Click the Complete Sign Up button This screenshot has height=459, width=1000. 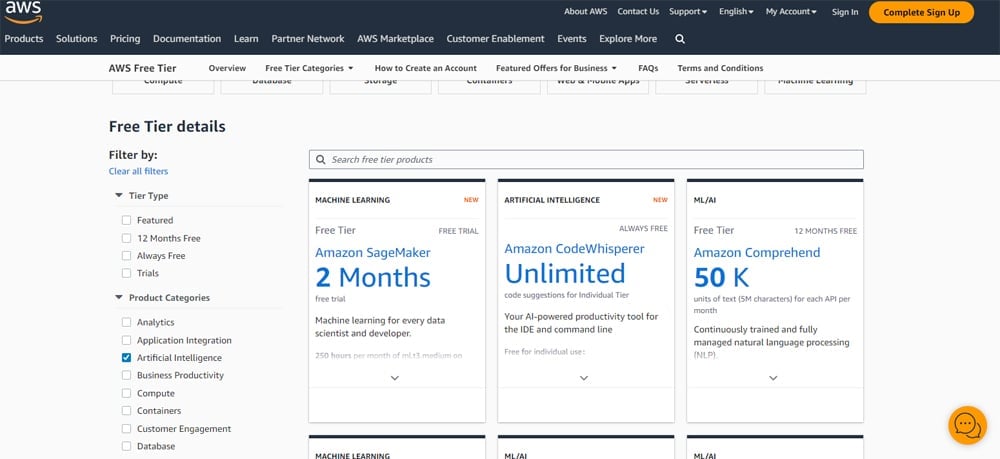[922, 12]
